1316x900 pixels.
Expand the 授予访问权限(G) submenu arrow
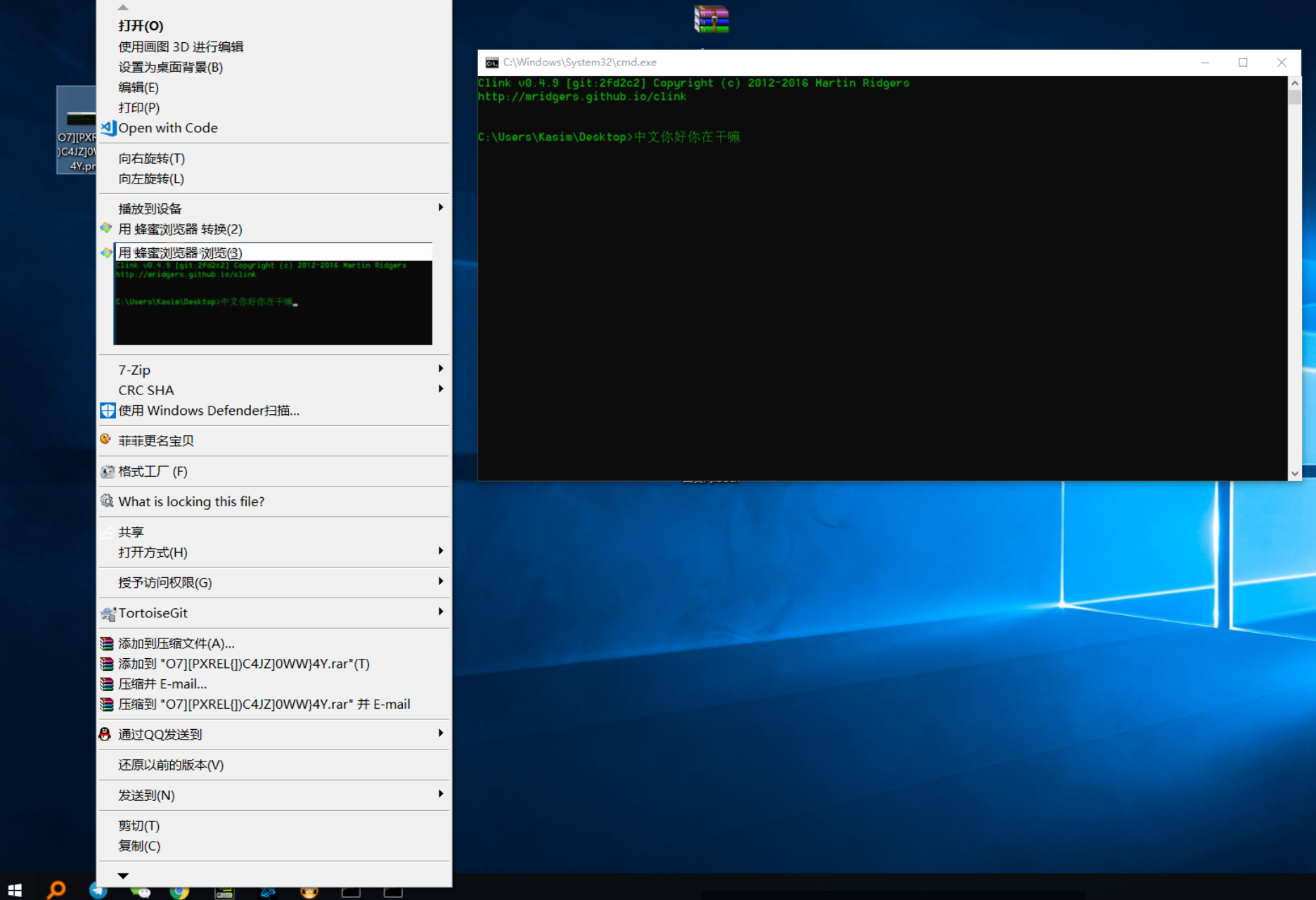(441, 581)
